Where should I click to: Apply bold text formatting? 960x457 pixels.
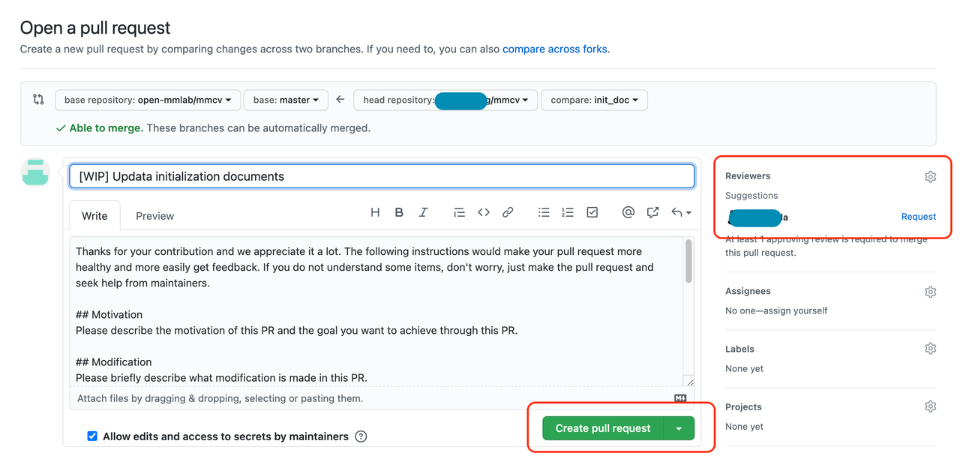pos(399,212)
